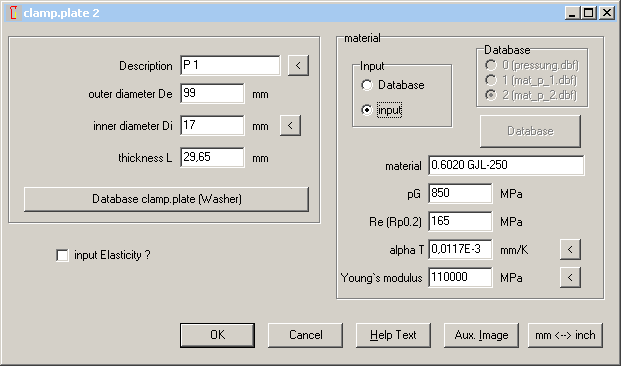Enable the input Elasticity checkbox
This screenshot has height=366, width=621.
click(62, 255)
